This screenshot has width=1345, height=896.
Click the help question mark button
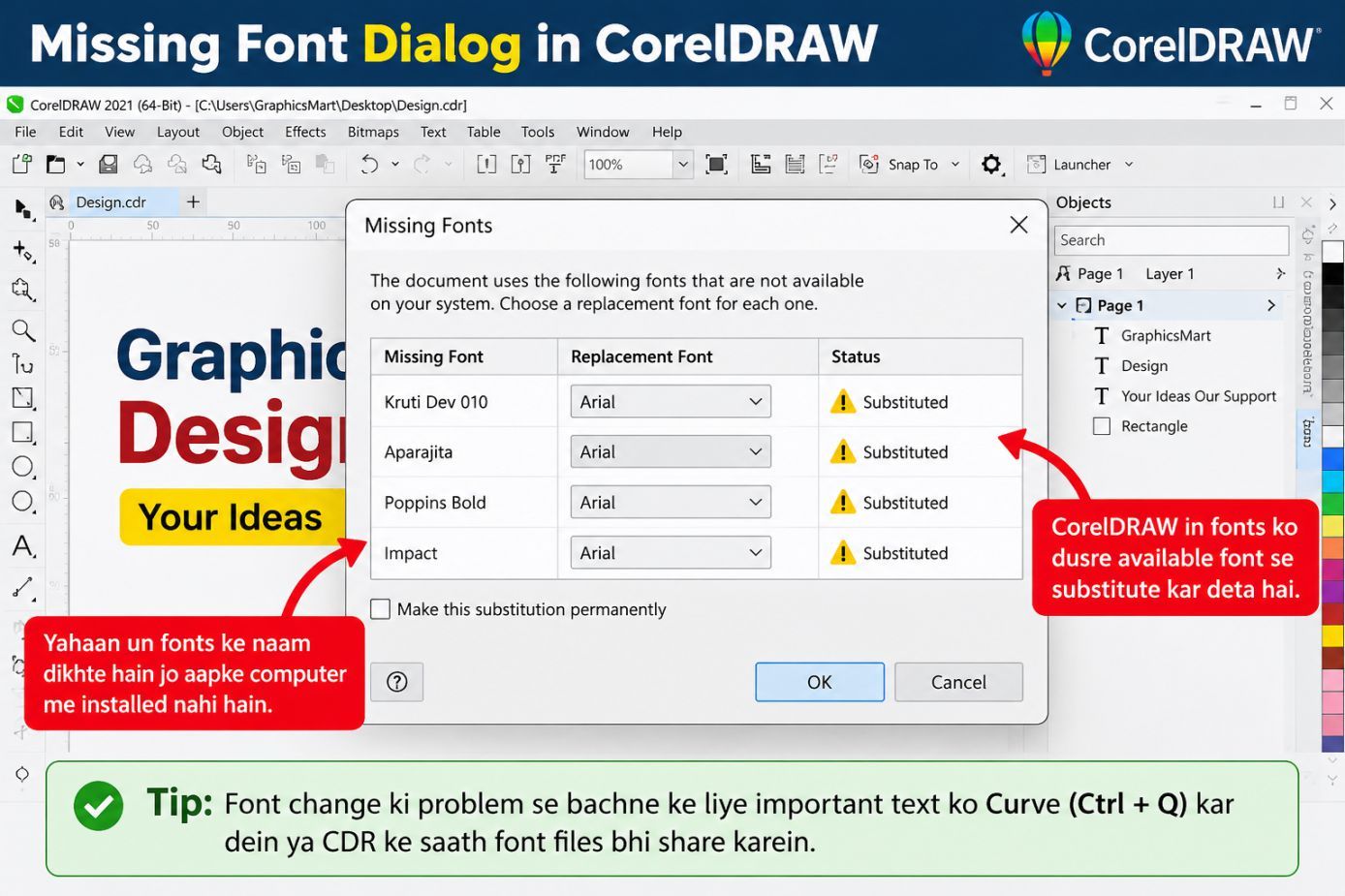point(397,682)
